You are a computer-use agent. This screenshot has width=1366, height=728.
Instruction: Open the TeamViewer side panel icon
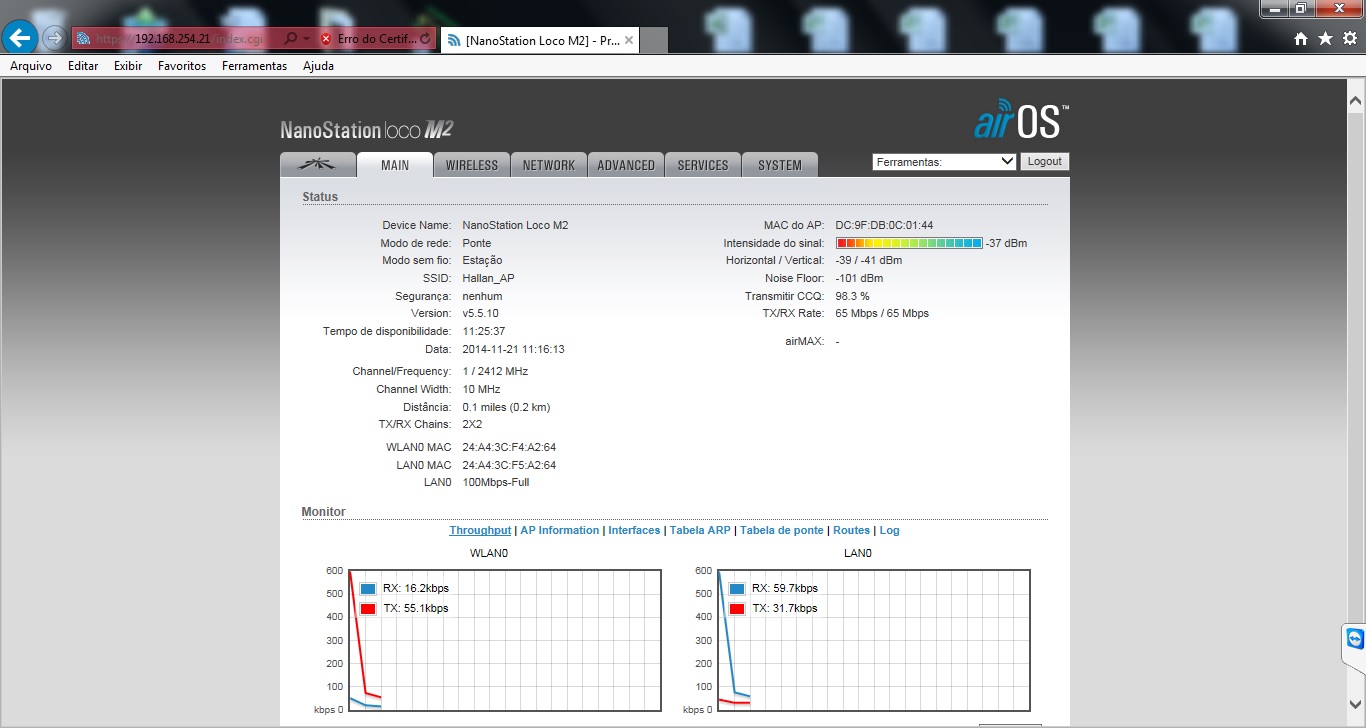[1355, 639]
